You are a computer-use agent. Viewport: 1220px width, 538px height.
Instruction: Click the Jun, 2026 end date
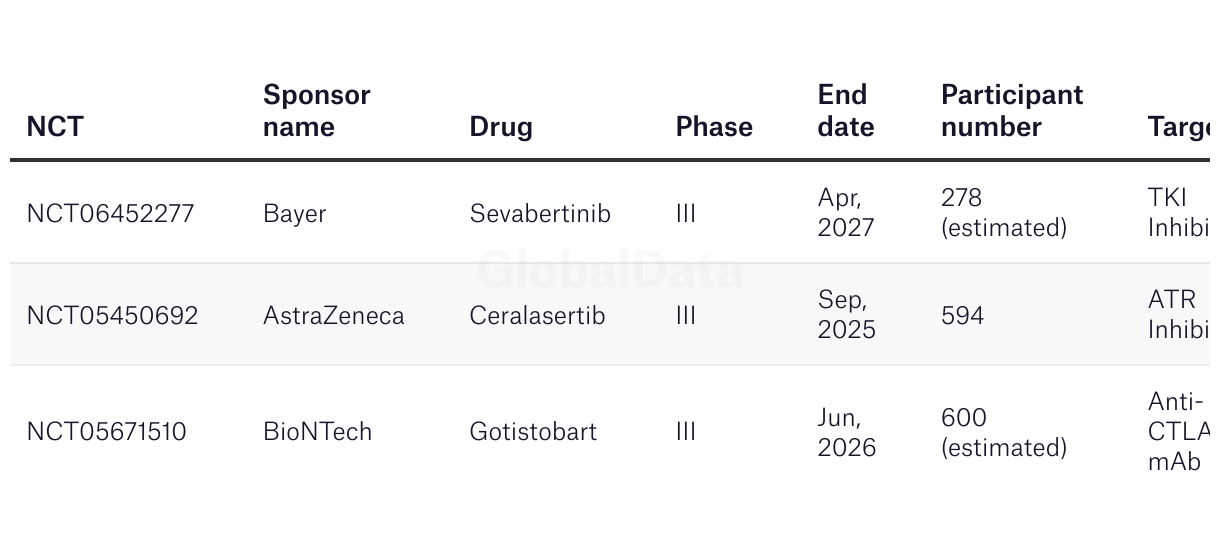click(x=846, y=431)
